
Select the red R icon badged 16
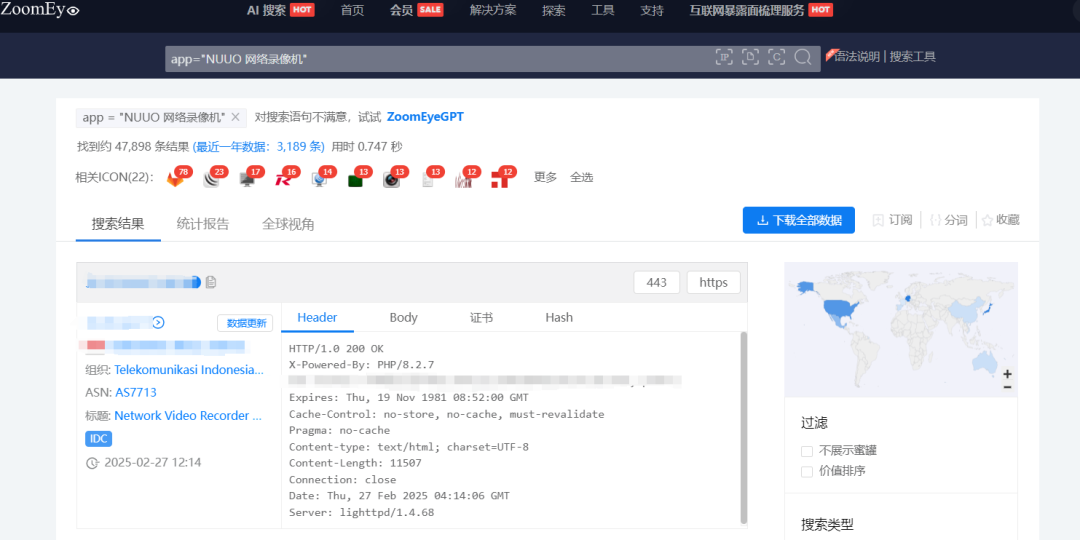283,179
